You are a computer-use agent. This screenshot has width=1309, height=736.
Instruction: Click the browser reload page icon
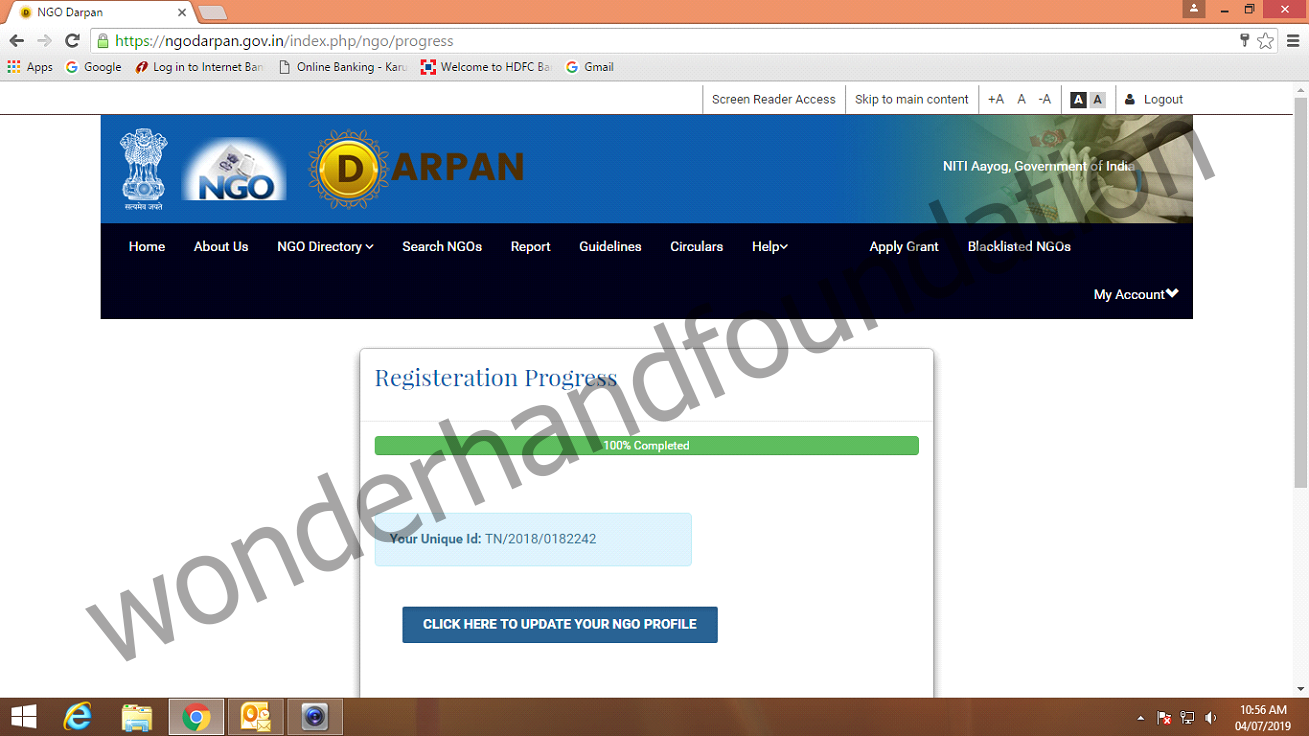coord(72,41)
